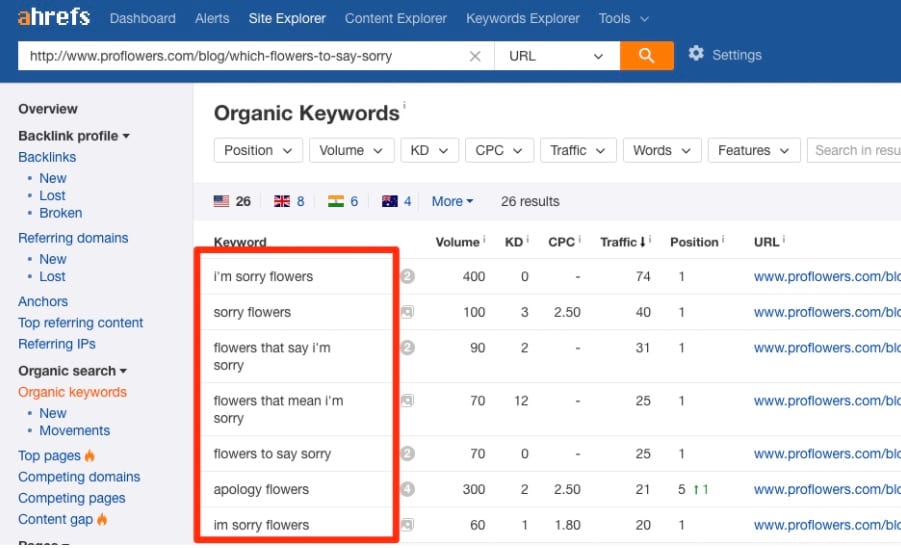Open Referring domains link
This screenshot has width=901, height=548.
[x=73, y=238]
